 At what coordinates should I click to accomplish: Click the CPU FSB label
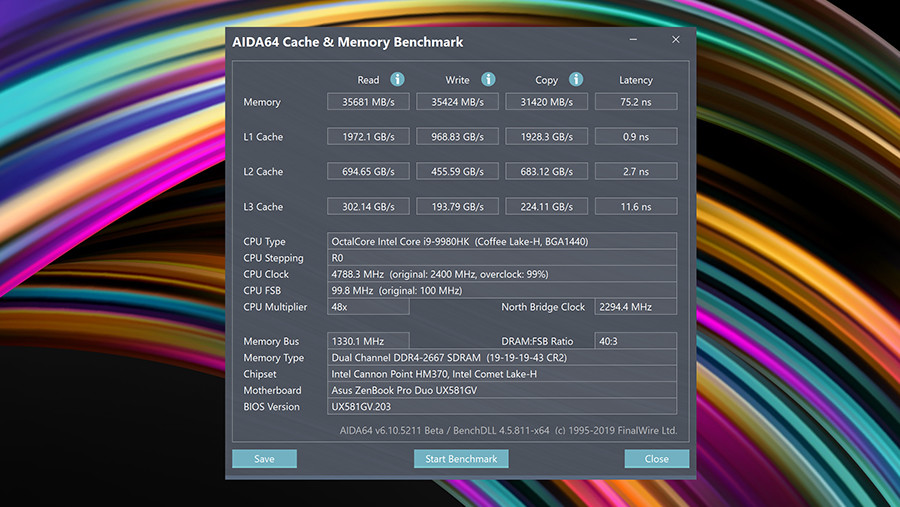(x=262, y=291)
